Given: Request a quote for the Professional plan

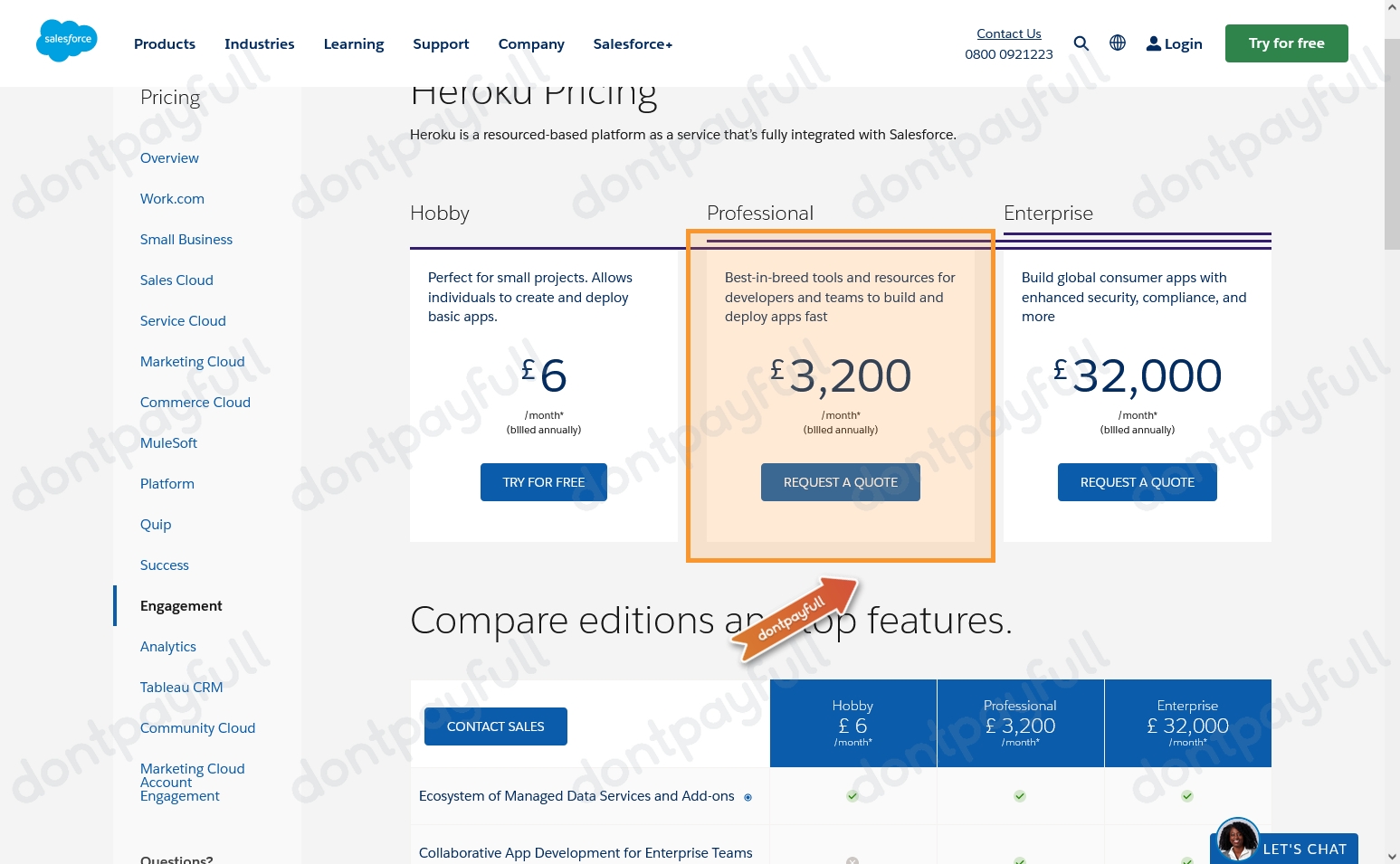Looking at the screenshot, I should tap(841, 482).
